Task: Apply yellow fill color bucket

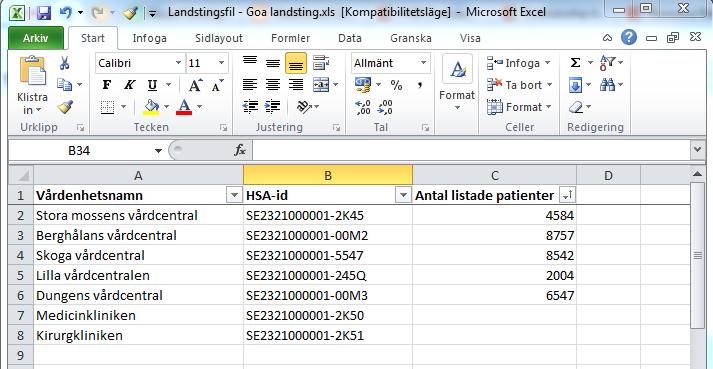Action: 151,107
